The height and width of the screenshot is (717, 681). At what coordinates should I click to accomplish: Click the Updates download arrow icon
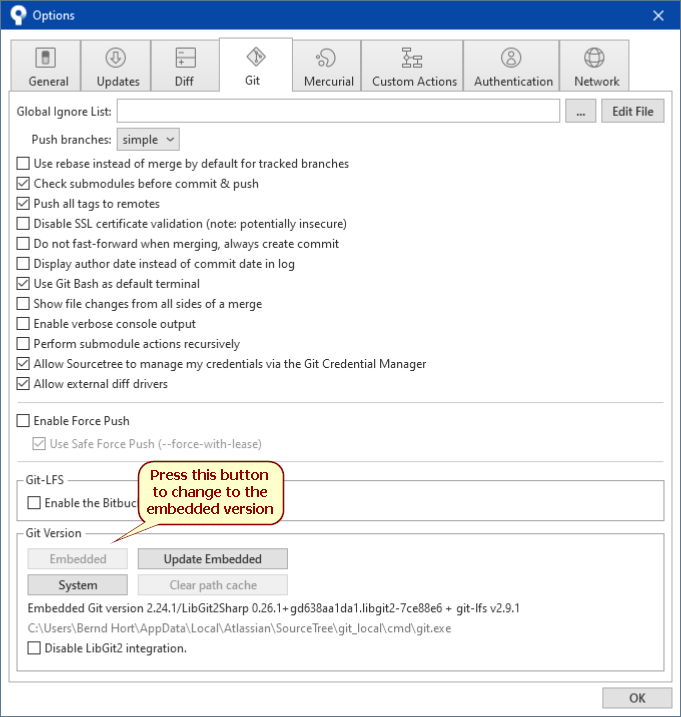point(116,58)
